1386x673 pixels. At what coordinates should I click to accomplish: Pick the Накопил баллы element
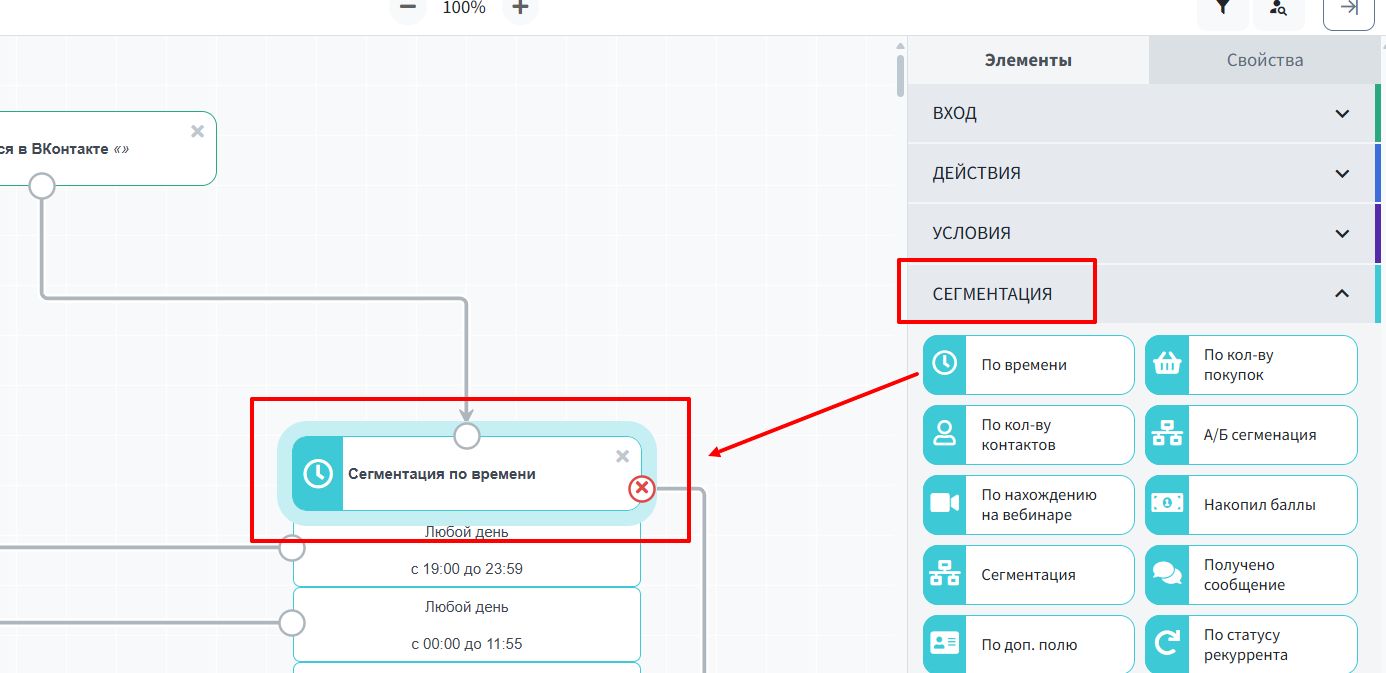[1251, 505]
